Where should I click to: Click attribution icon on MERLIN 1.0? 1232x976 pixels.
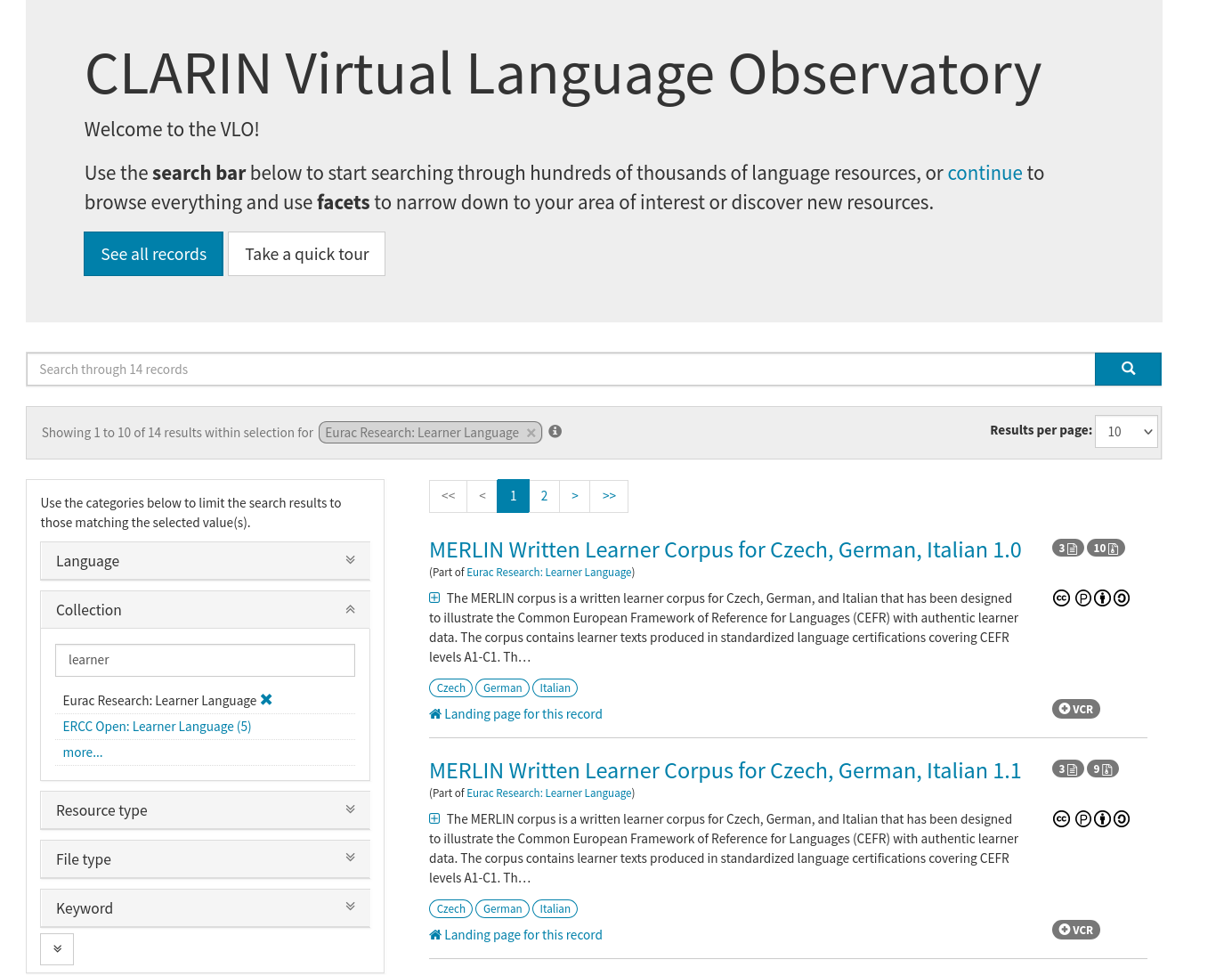[x=1102, y=598]
